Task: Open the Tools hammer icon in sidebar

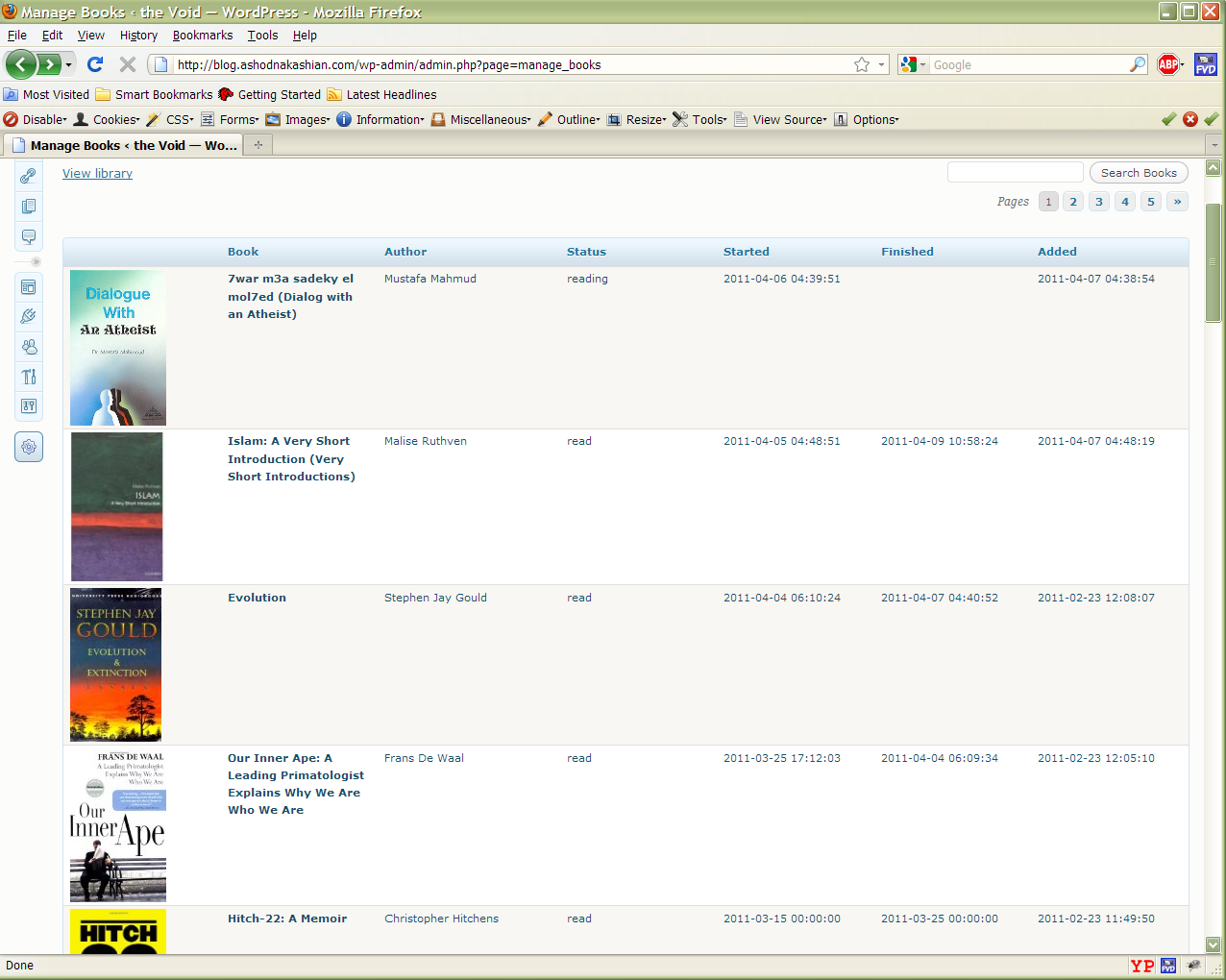Action: point(29,377)
